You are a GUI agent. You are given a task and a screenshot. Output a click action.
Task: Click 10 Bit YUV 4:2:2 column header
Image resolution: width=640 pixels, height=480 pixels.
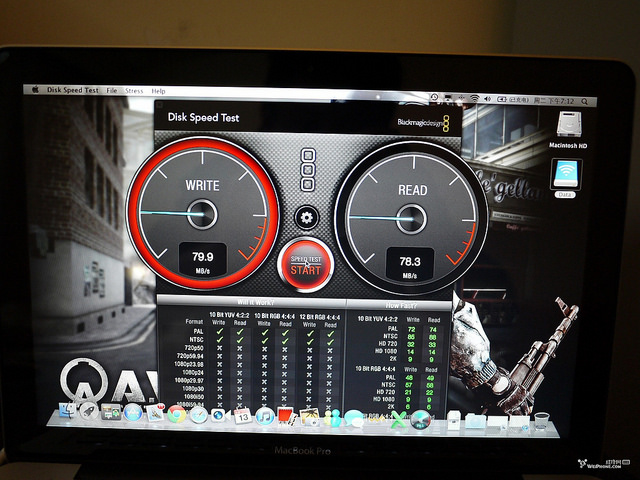point(229,315)
